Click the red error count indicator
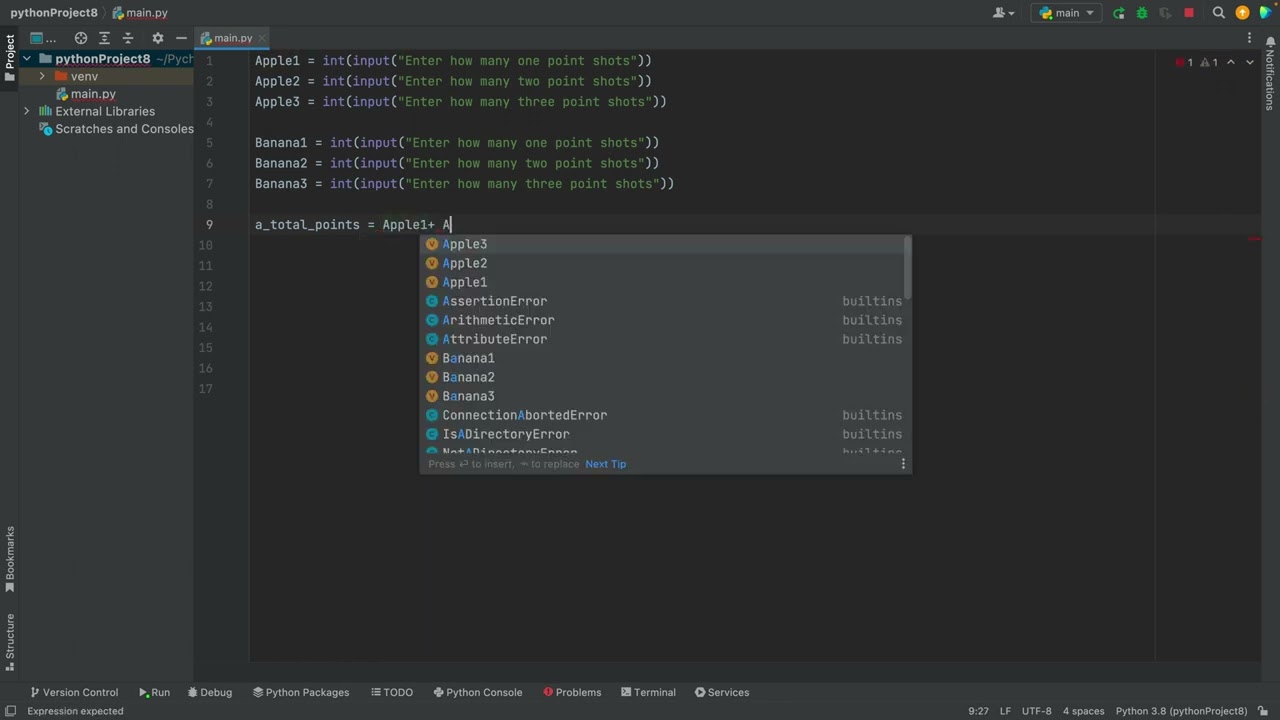 (1184, 62)
